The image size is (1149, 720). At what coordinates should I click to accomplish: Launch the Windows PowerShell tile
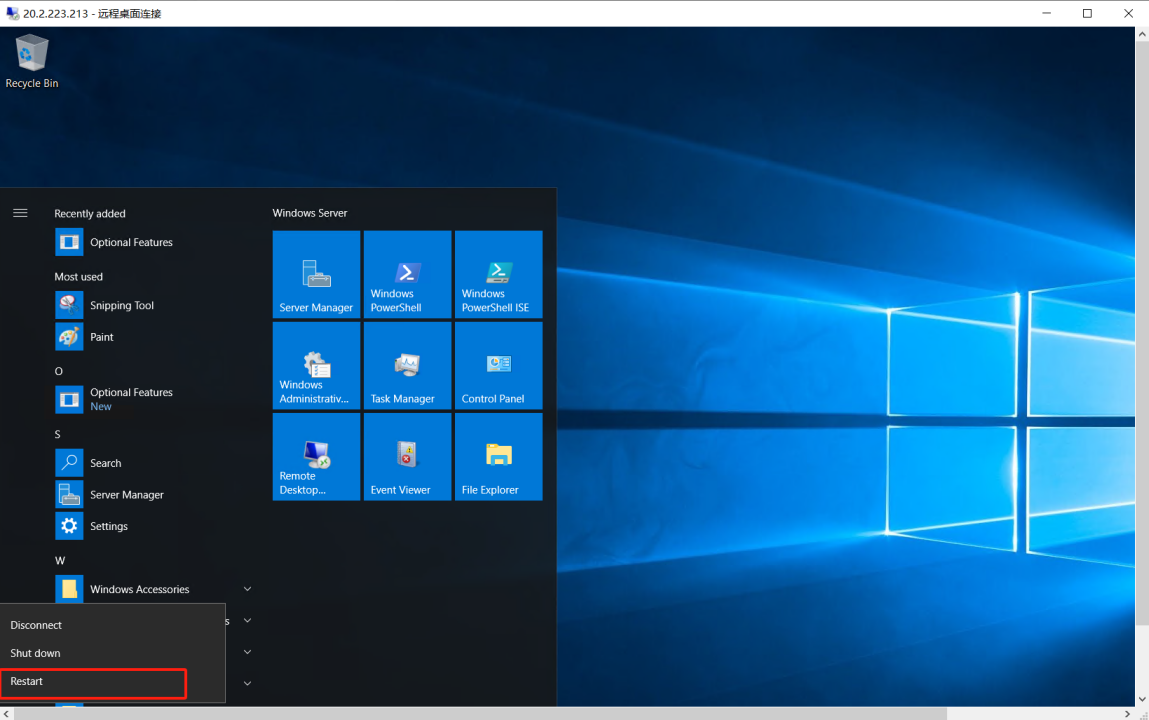click(407, 274)
